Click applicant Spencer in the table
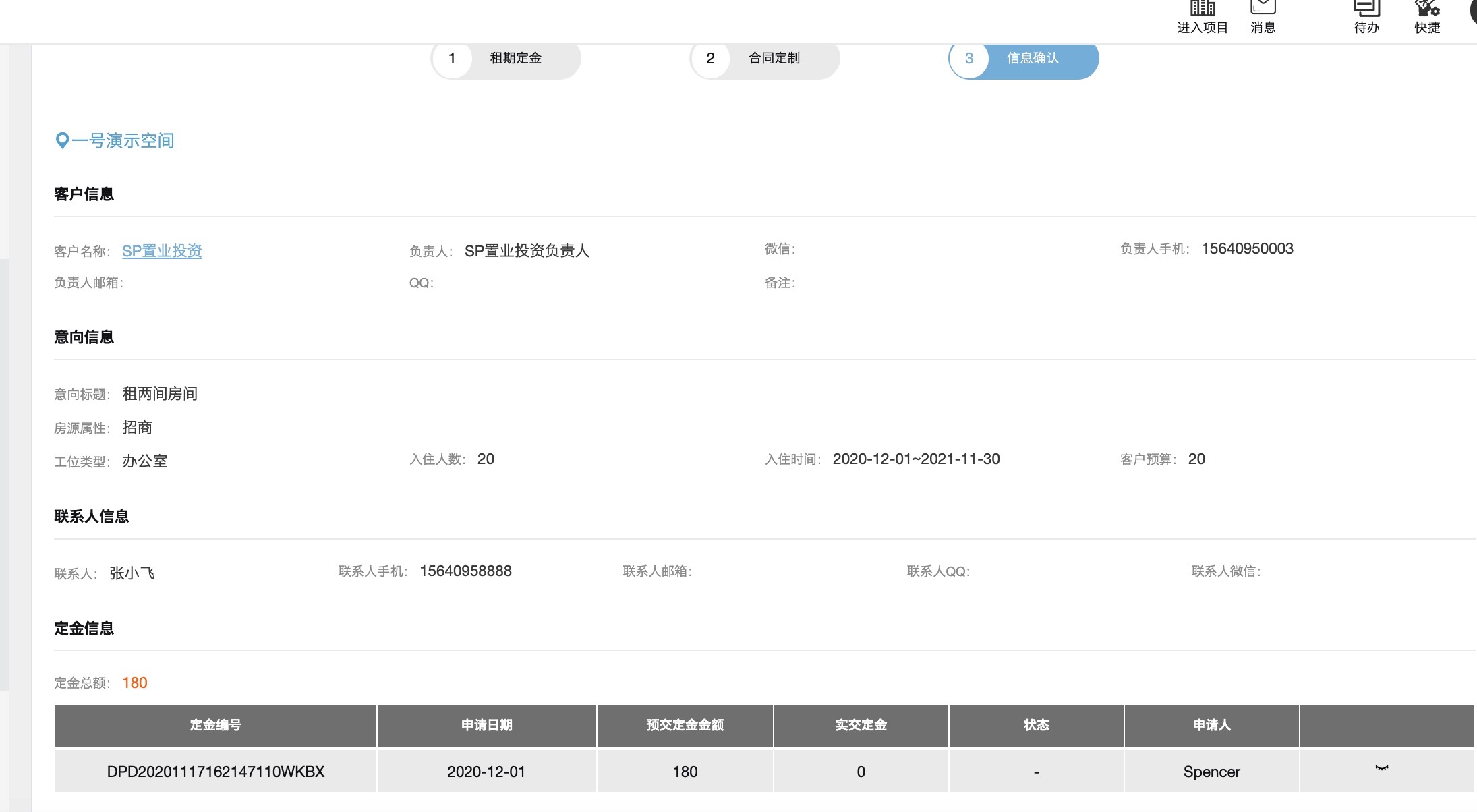 tap(1211, 772)
